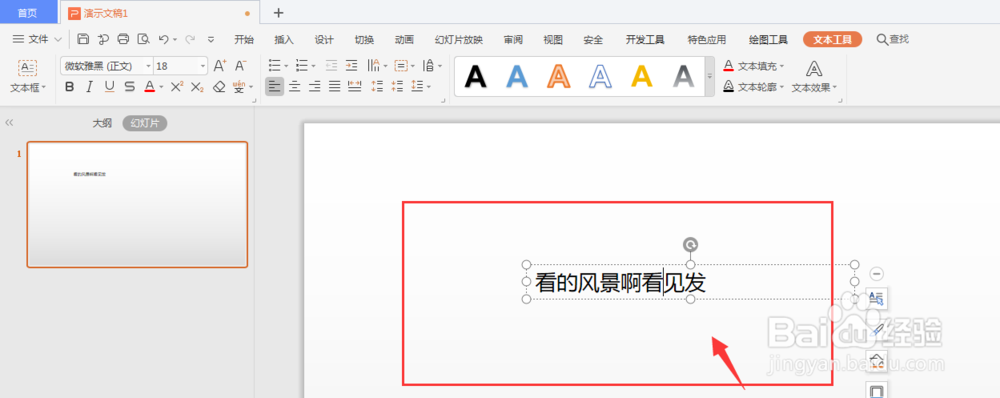
Task: Set center text alignment
Action: tap(294, 87)
